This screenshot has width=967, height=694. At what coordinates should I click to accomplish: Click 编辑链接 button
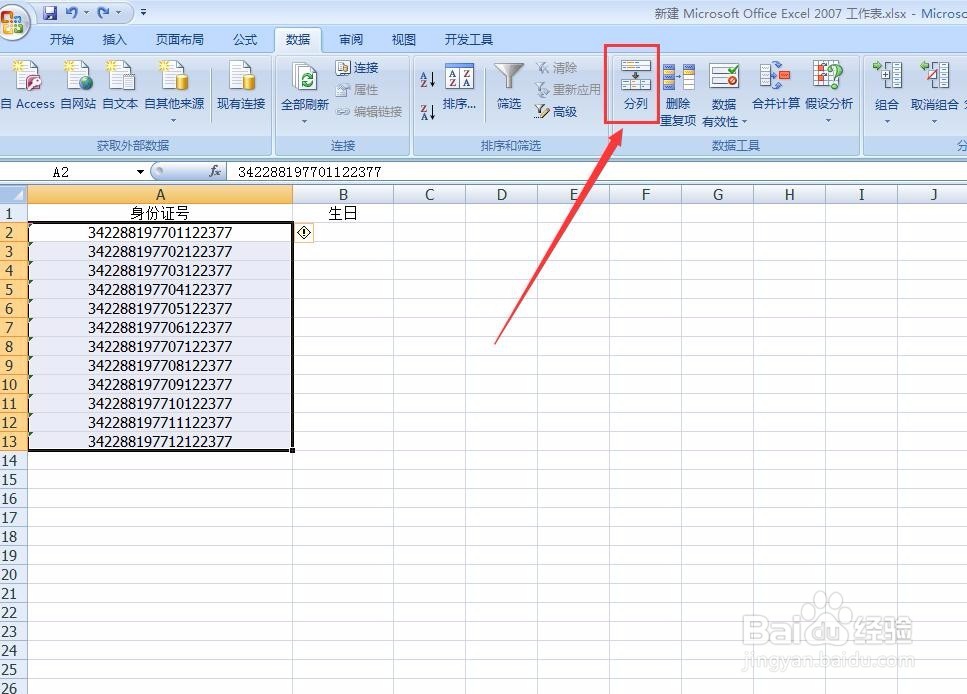coord(369,112)
